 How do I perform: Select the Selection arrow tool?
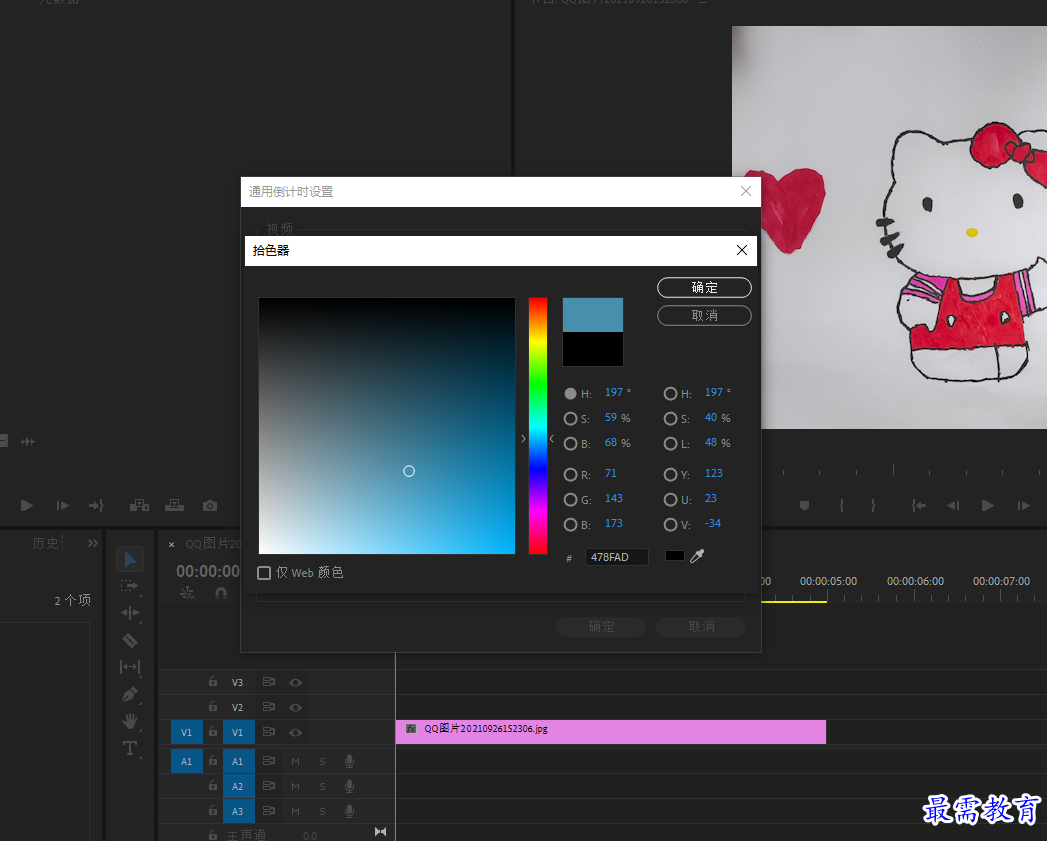[130, 560]
